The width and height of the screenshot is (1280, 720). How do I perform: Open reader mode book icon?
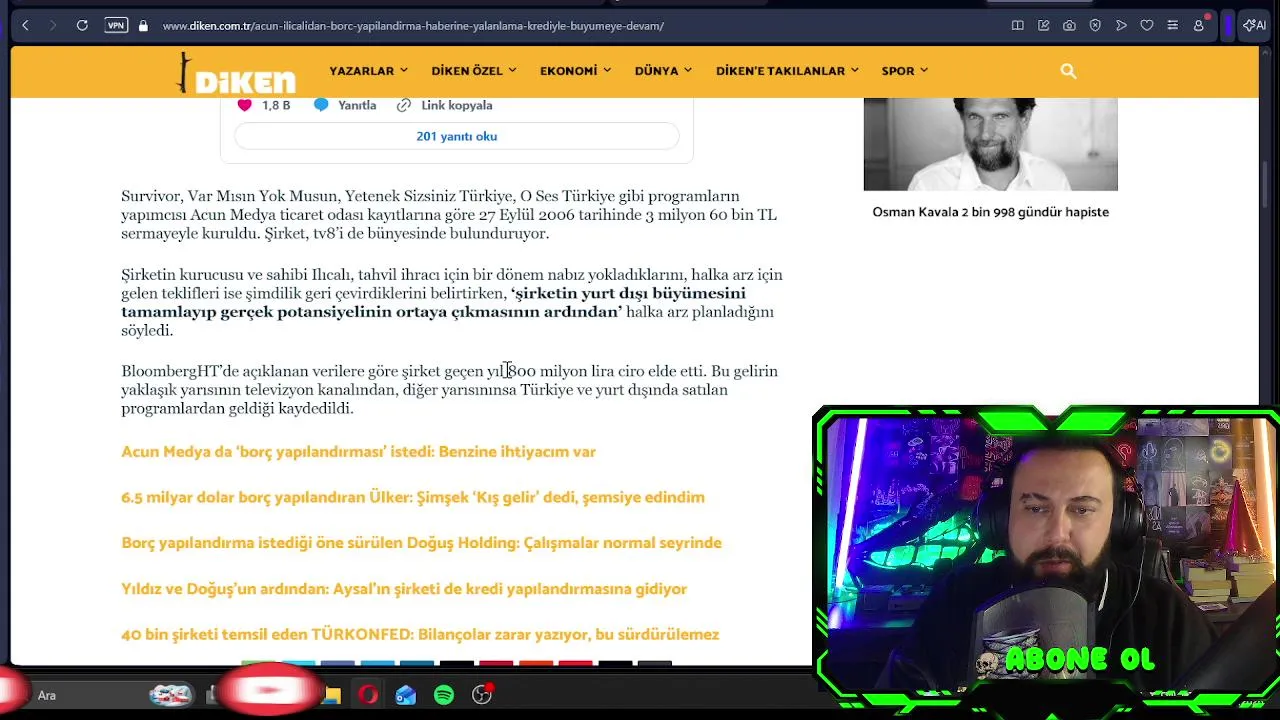pyautogui.click(x=1017, y=25)
